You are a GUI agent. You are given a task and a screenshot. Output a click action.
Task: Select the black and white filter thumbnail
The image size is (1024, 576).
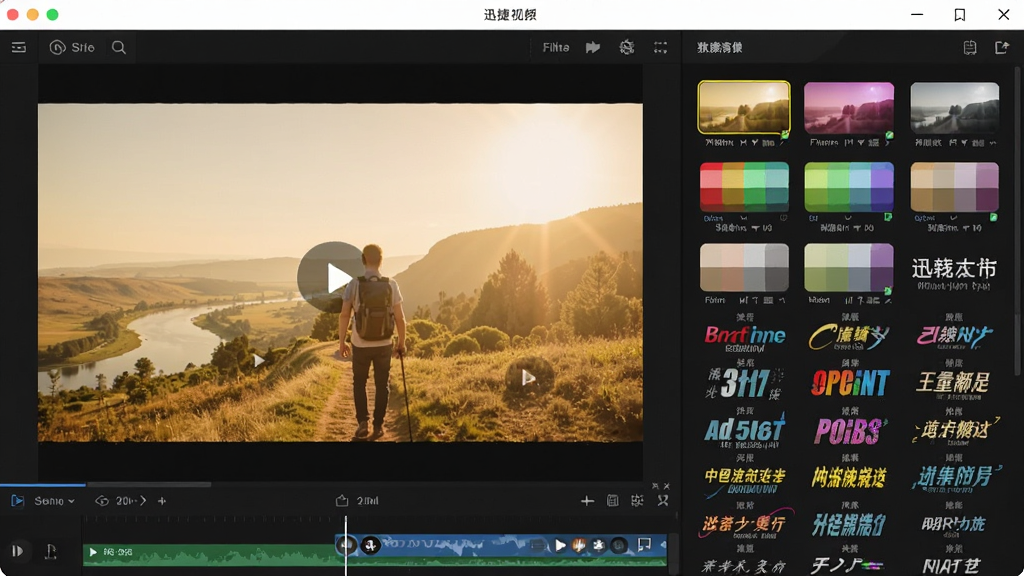click(955, 108)
